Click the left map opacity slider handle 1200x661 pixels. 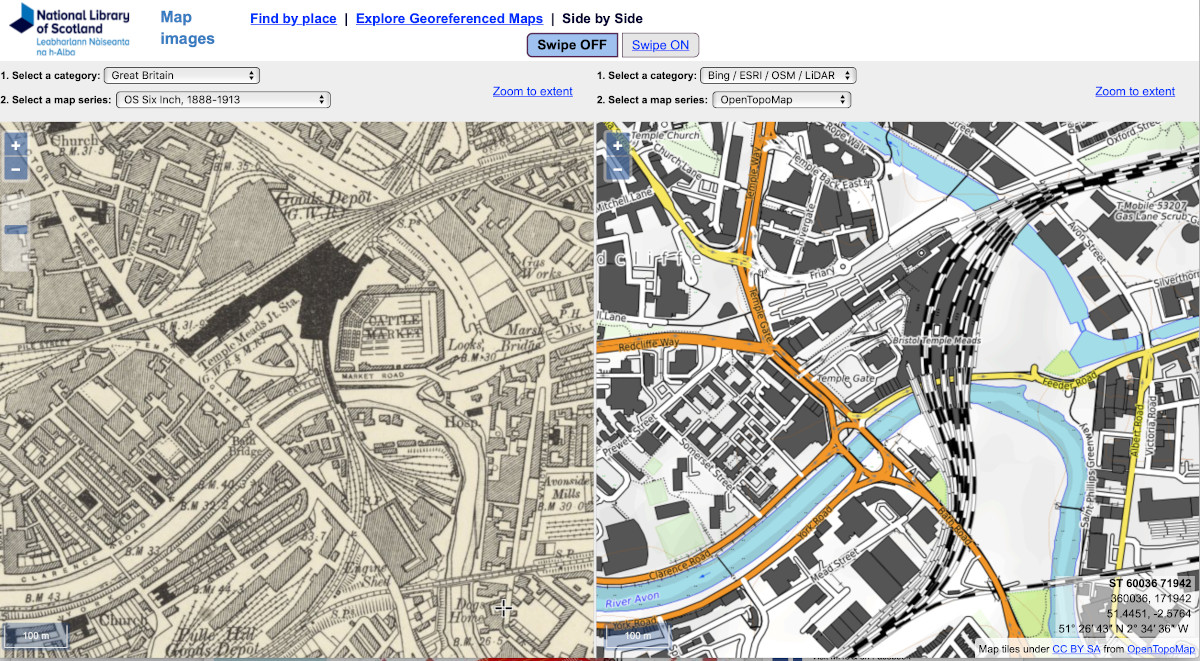coord(15,230)
